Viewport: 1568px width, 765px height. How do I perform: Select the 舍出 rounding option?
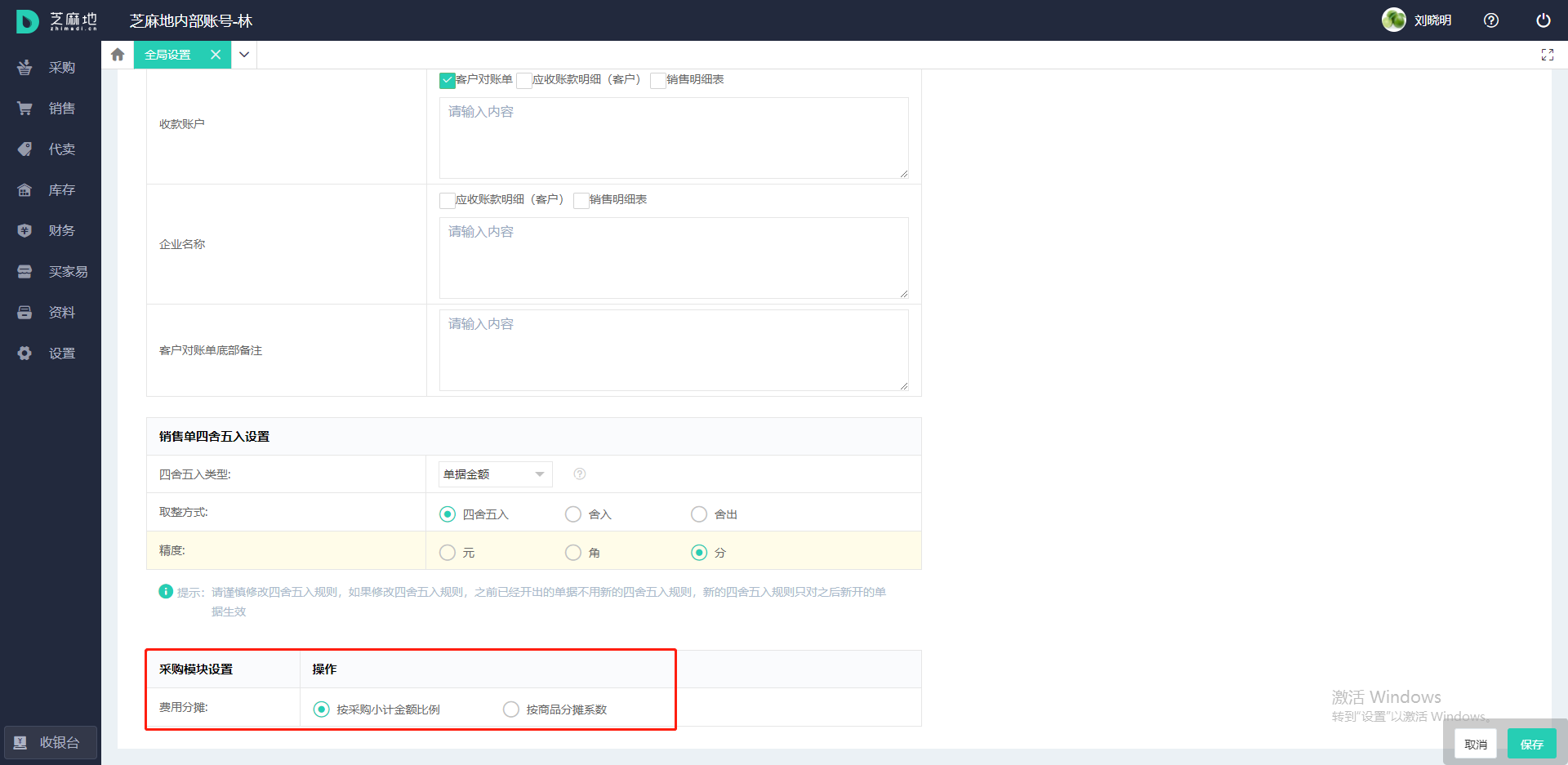pyautogui.click(x=699, y=514)
